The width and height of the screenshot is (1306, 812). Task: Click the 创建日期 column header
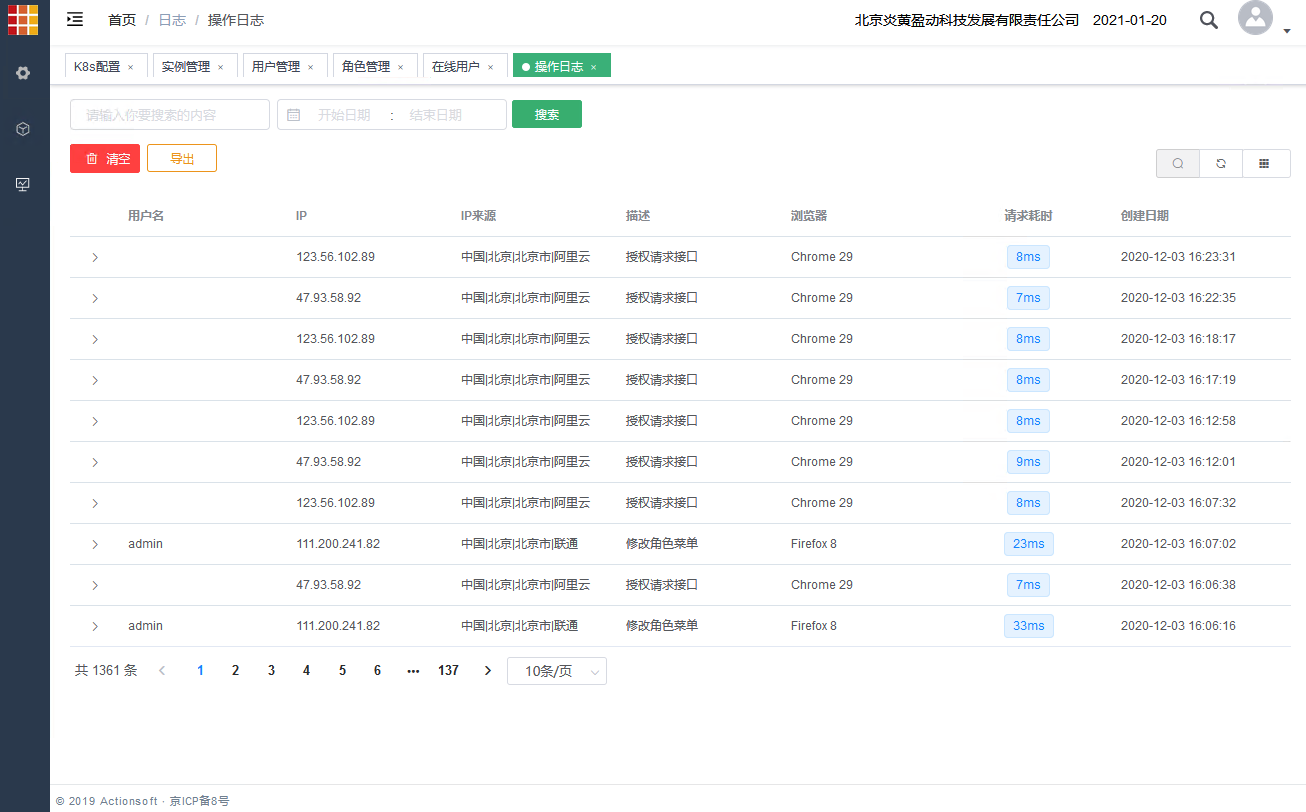(x=1145, y=216)
